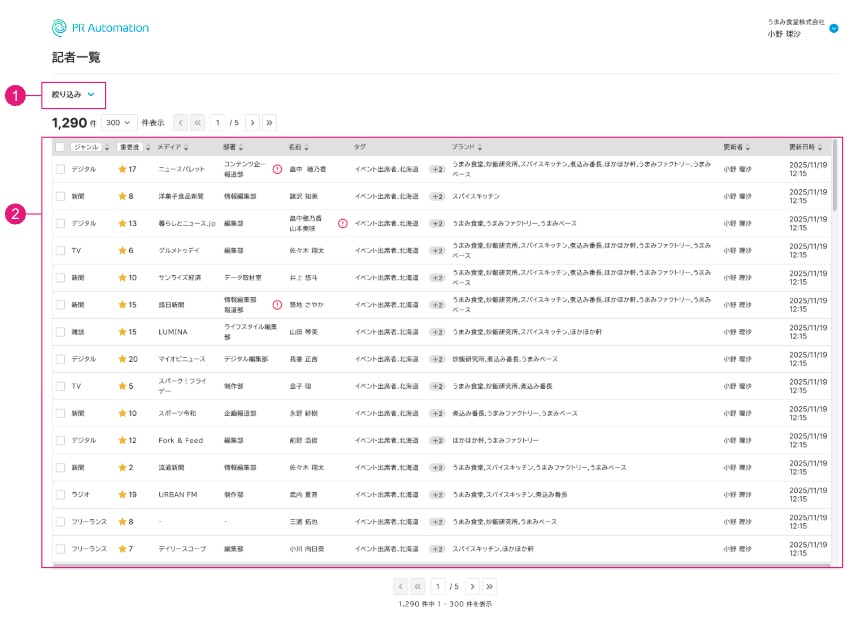Click the top page number input field
Screen dimensions: 866x629
(217, 122)
